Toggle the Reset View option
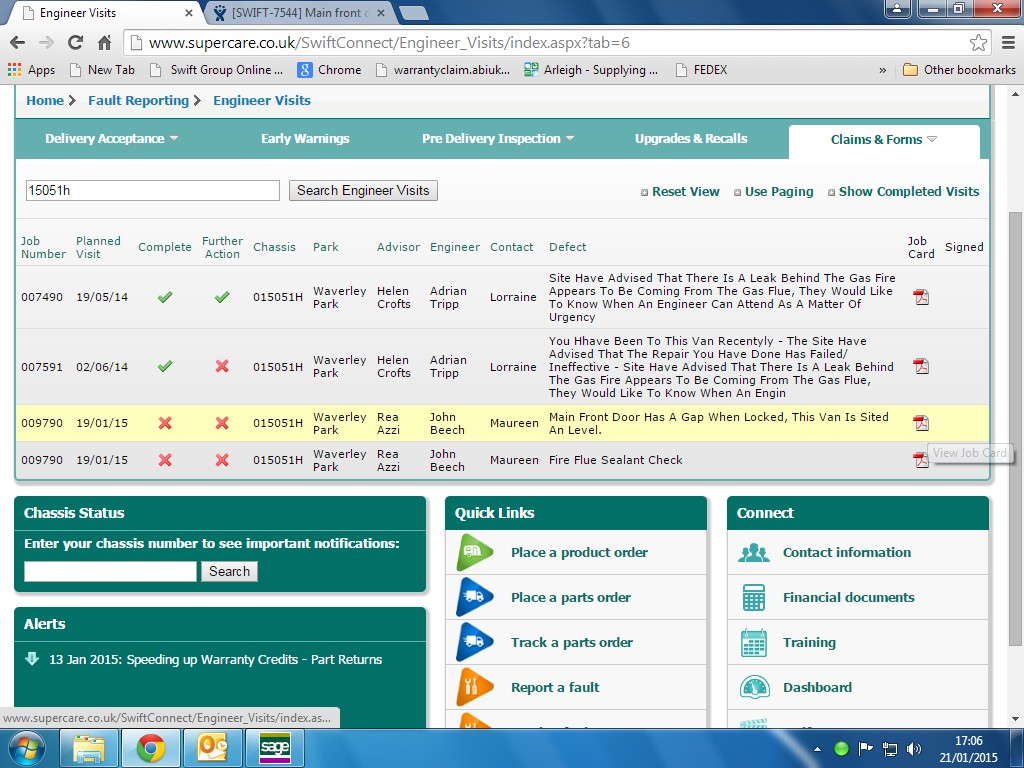 coord(680,192)
